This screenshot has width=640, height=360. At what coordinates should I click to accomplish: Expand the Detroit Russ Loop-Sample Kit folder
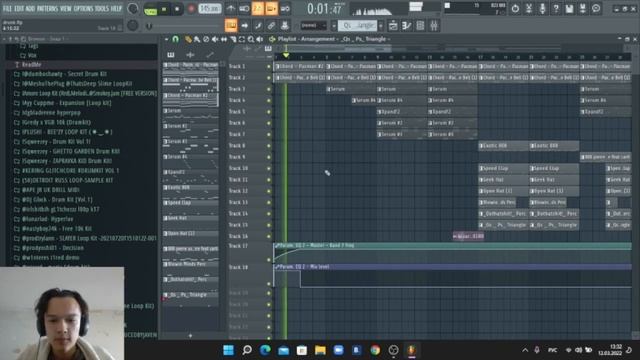coord(67,180)
